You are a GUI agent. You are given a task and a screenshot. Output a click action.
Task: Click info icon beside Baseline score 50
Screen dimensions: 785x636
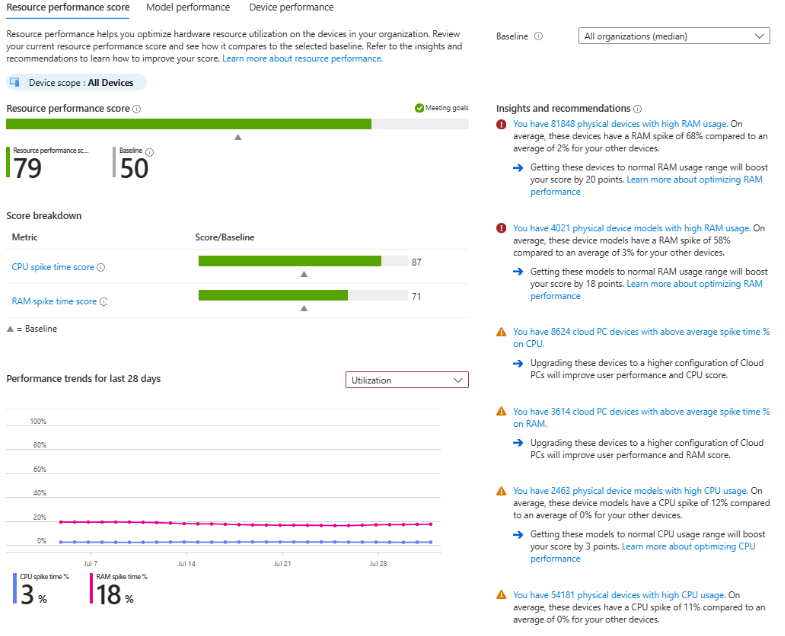click(149, 152)
